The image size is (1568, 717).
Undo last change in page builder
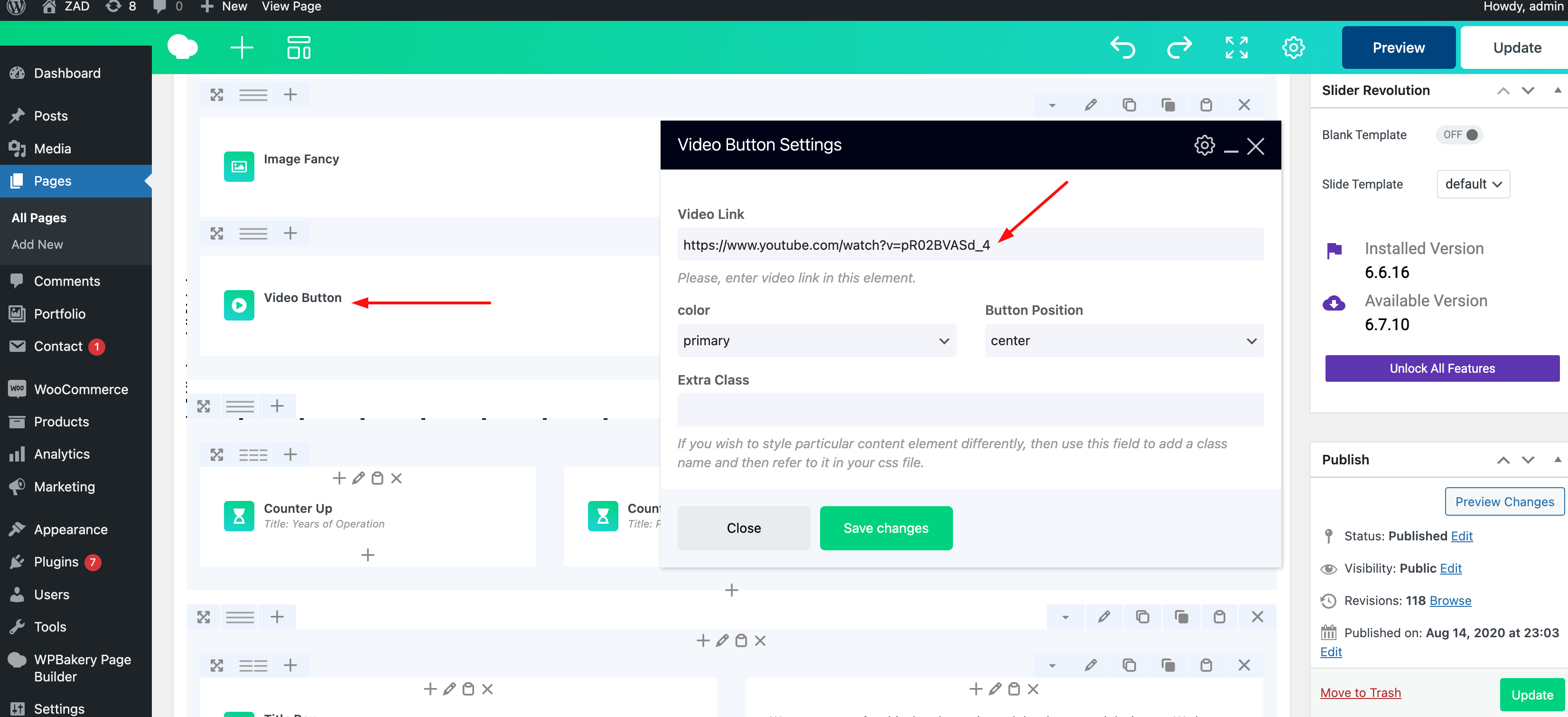pos(1122,47)
